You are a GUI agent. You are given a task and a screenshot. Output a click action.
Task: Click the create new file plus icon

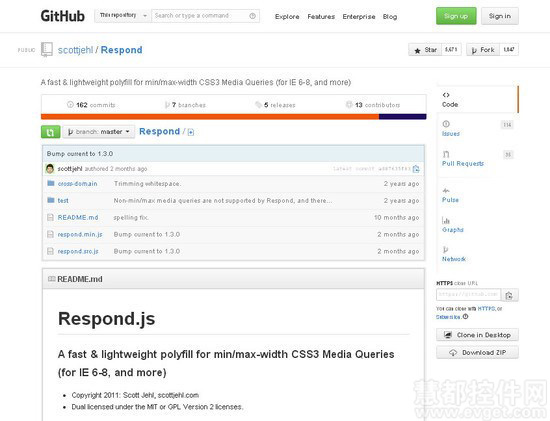(191, 132)
